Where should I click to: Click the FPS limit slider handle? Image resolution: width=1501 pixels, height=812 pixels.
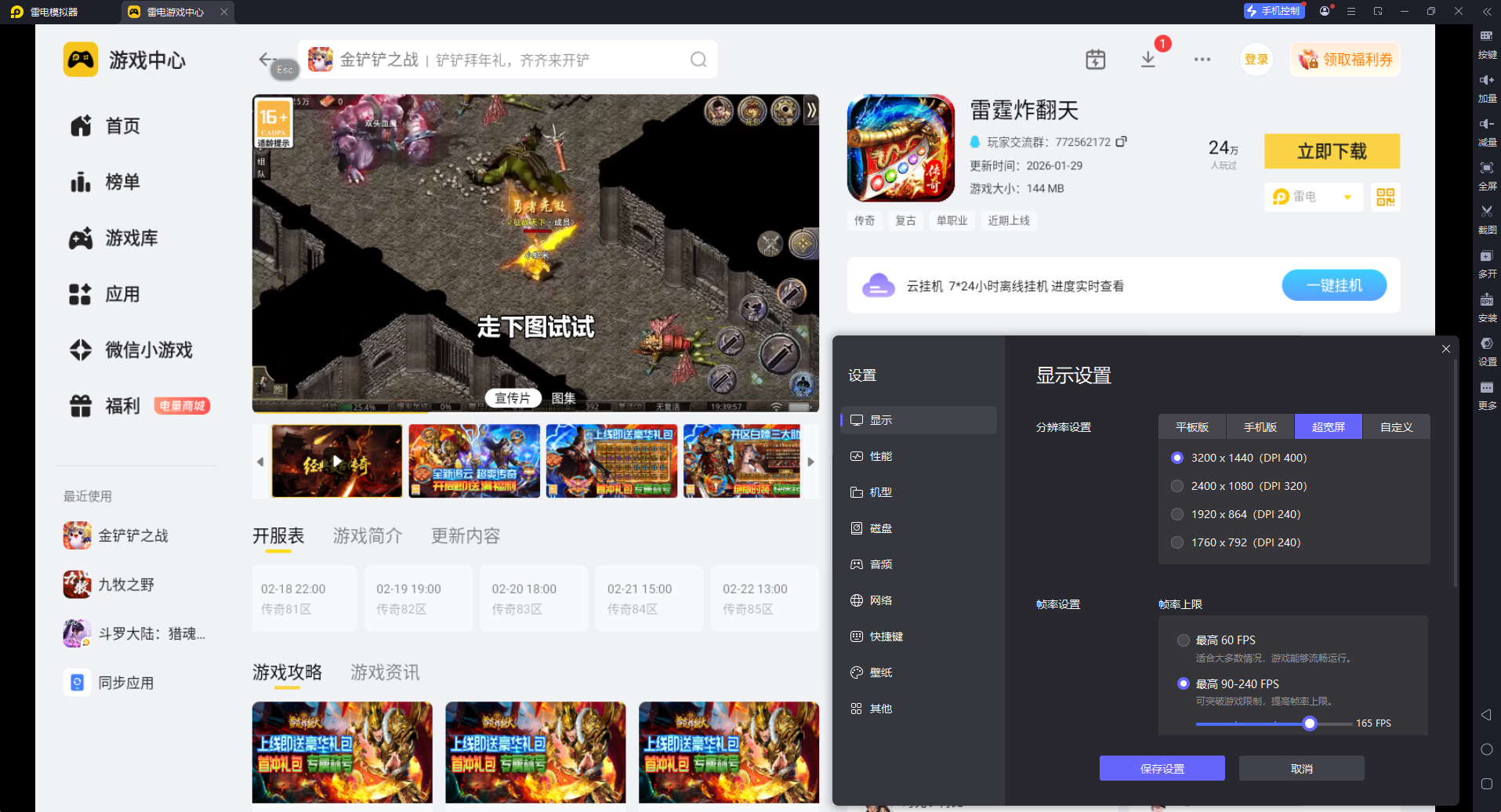tap(1310, 723)
